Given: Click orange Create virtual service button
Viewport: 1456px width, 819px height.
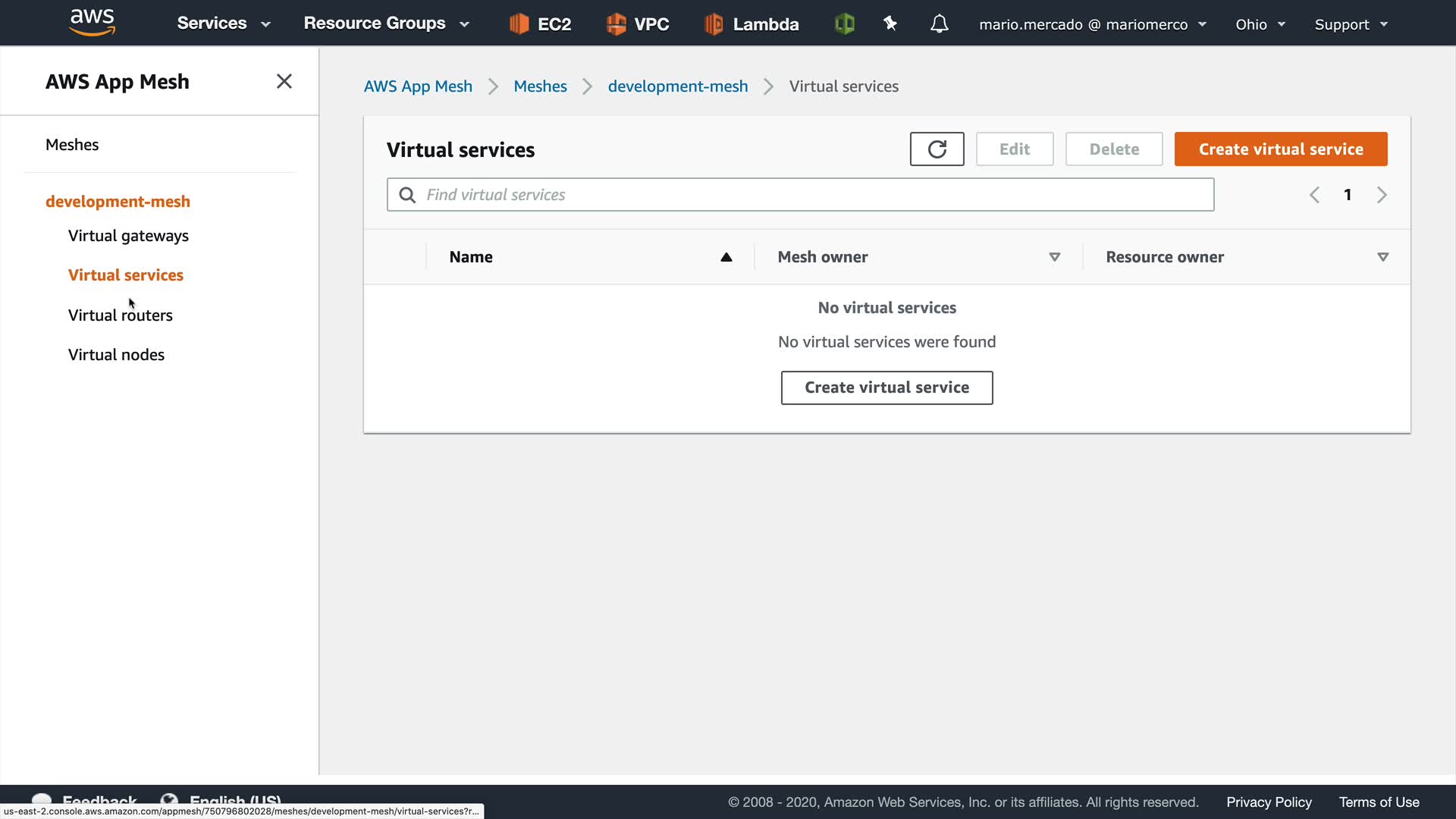Looking at the screenshot, I should point(1280,149).
